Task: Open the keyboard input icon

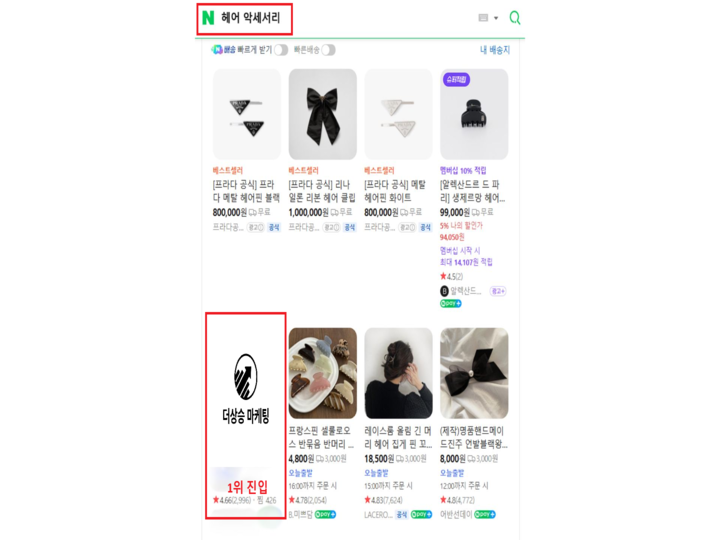Action: [483, 17]
